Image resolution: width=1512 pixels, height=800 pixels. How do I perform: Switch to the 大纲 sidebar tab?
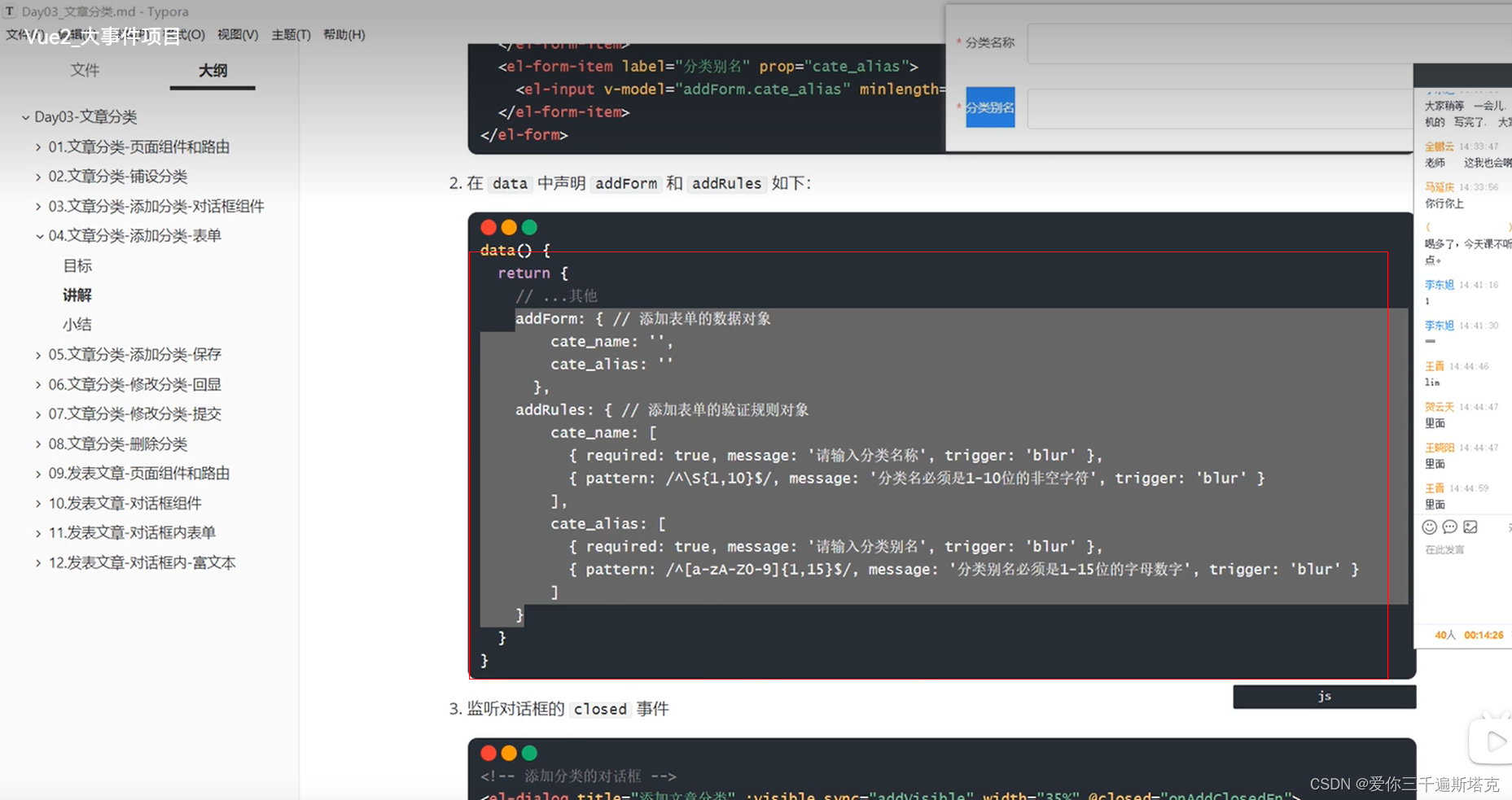(213, 70)
